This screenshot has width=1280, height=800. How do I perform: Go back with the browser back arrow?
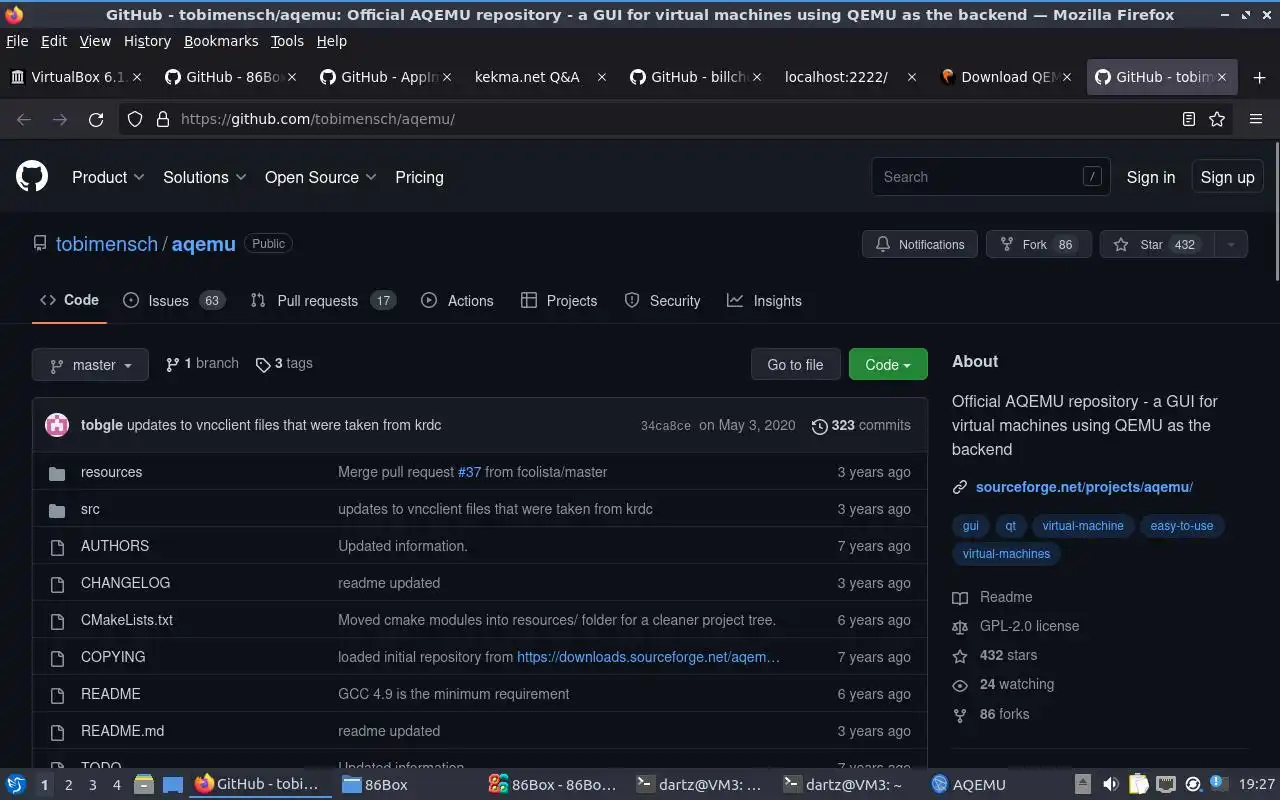tap(24, 119)
